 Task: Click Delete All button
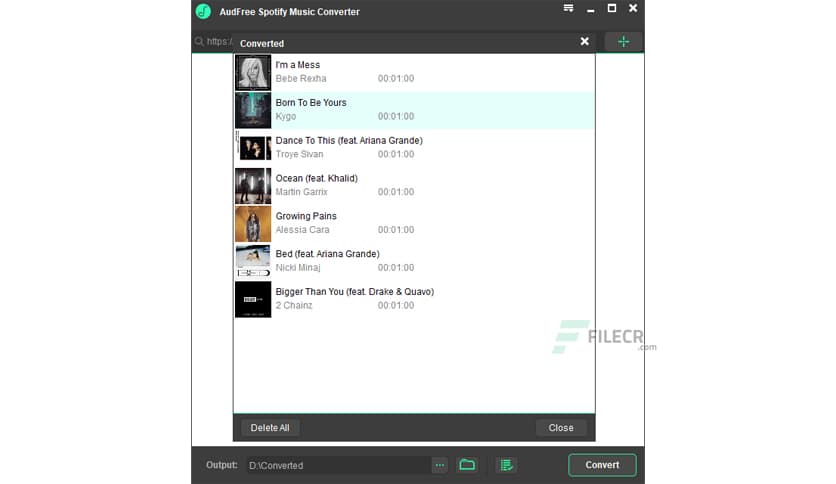click(270, 427)
